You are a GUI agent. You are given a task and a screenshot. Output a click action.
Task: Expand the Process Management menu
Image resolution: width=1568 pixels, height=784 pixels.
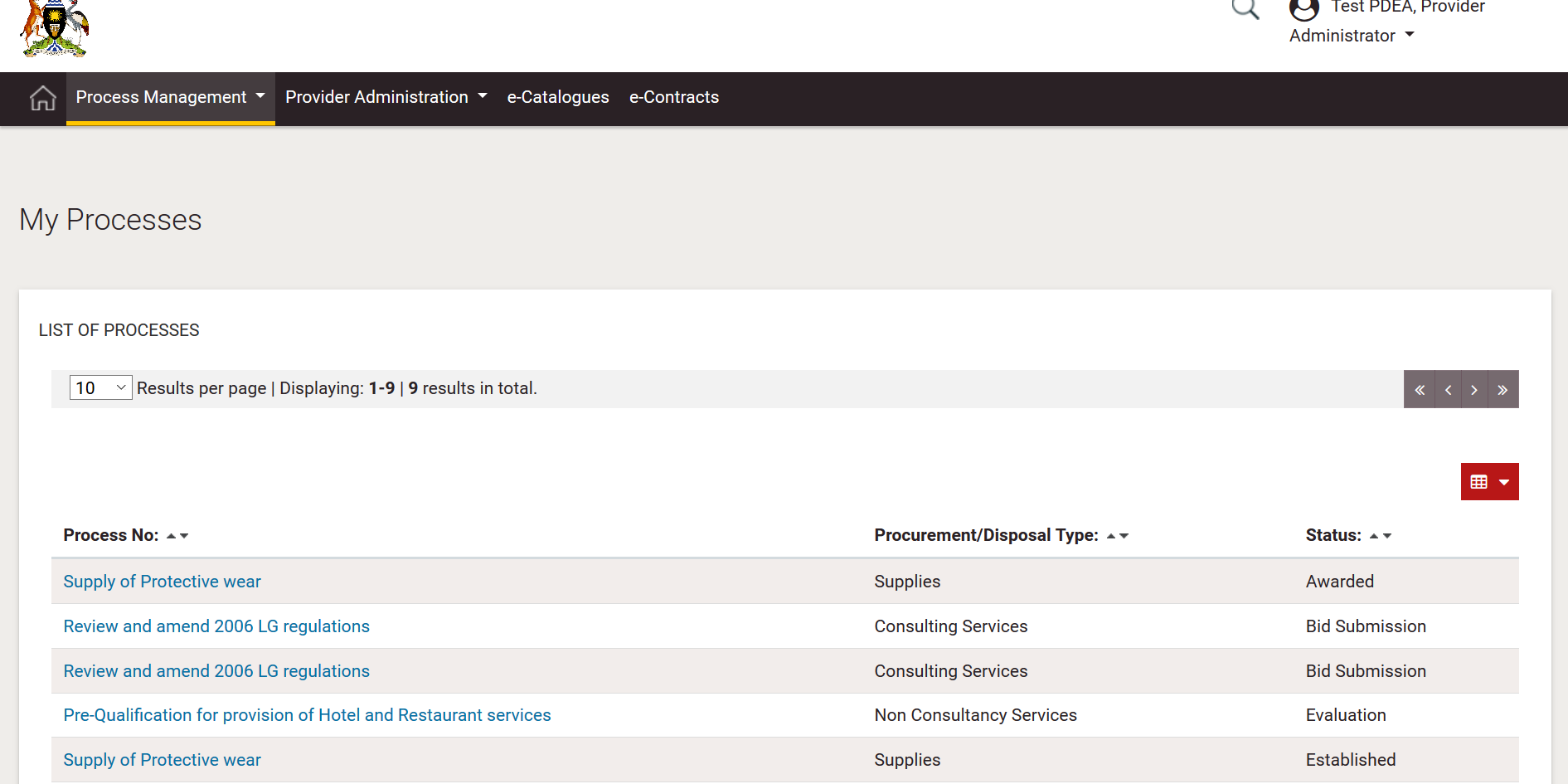click(x=170, y=98)
